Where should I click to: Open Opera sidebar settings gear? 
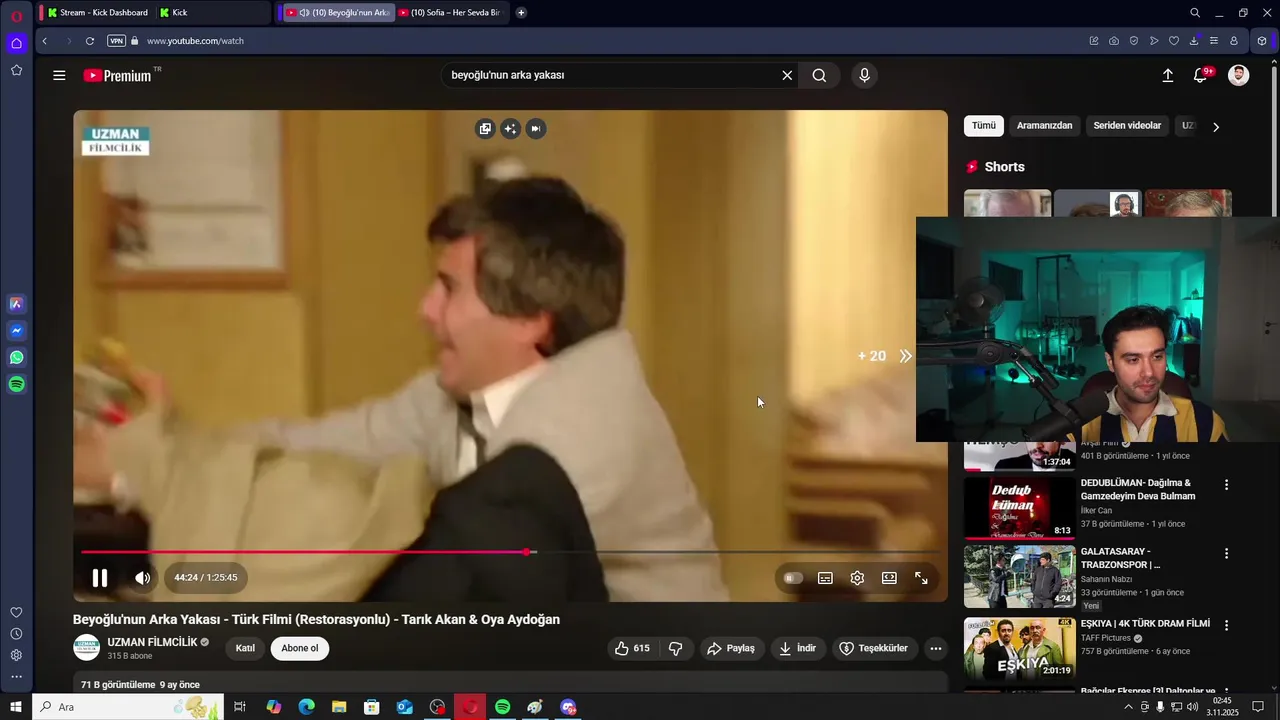(x=17, y=656)
